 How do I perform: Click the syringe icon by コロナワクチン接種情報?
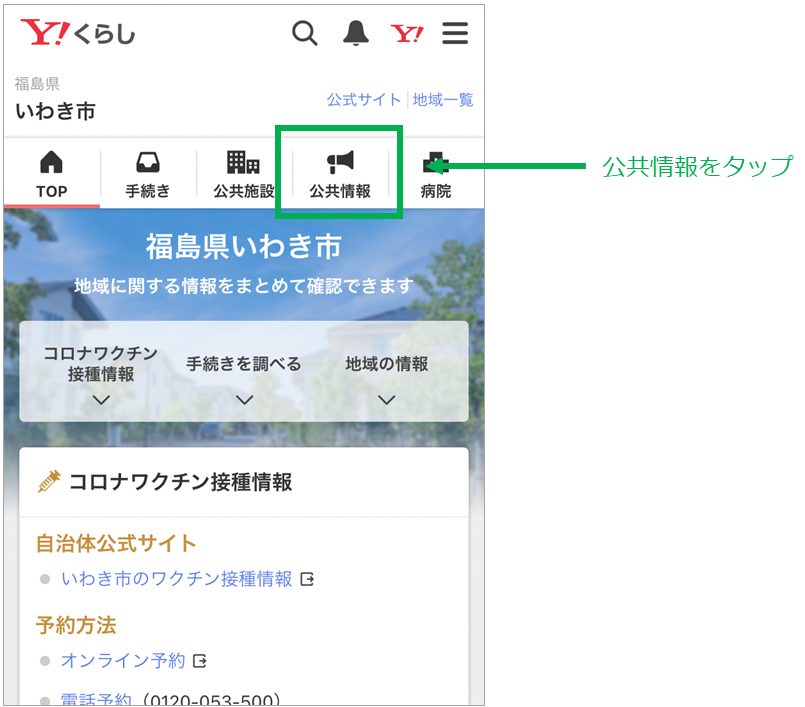[49, 482]
